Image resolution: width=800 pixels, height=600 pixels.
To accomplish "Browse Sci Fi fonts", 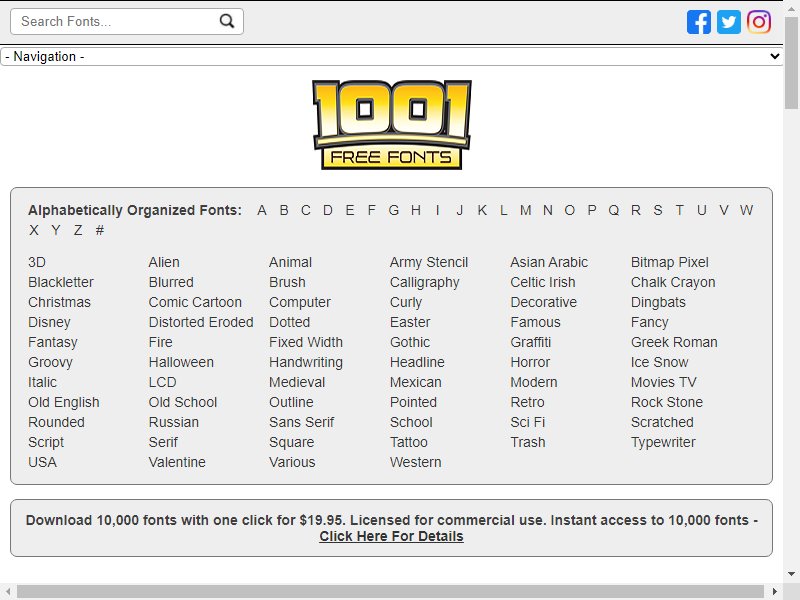I will point(528,422).
